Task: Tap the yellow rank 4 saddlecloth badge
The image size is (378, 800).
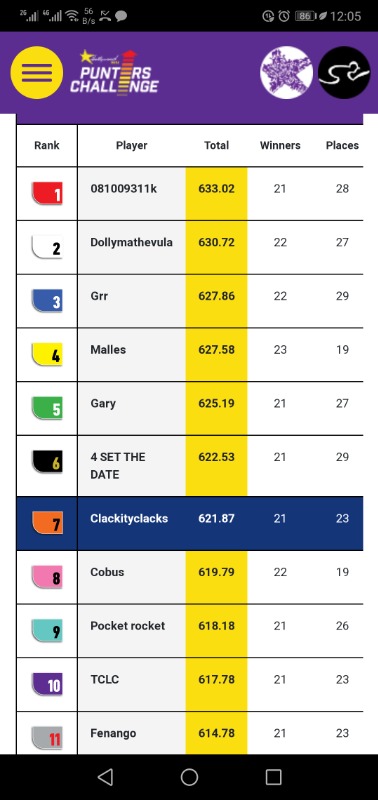Action: coord(47,355)
